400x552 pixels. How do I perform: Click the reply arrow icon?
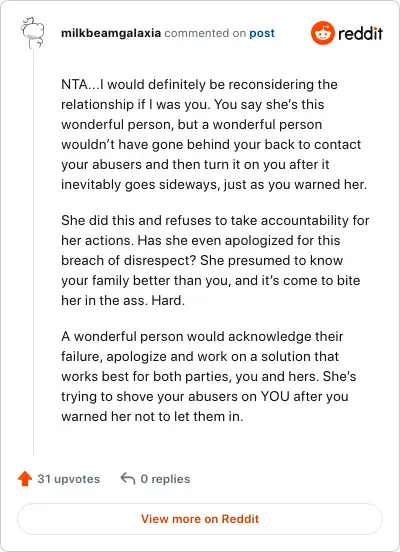(x=128, y=479)
